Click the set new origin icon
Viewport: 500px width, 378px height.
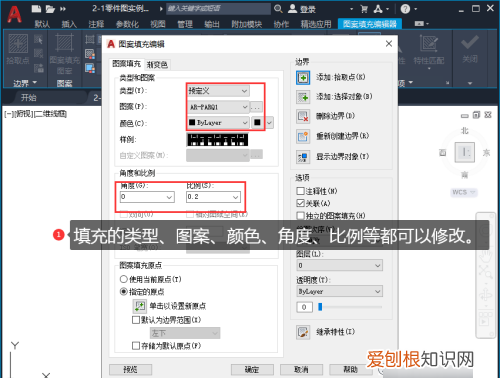pos(139,306)
